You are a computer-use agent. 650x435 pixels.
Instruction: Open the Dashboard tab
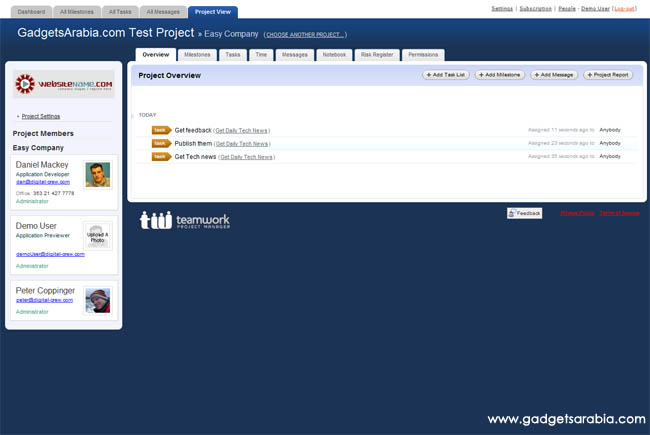point(31,12)
